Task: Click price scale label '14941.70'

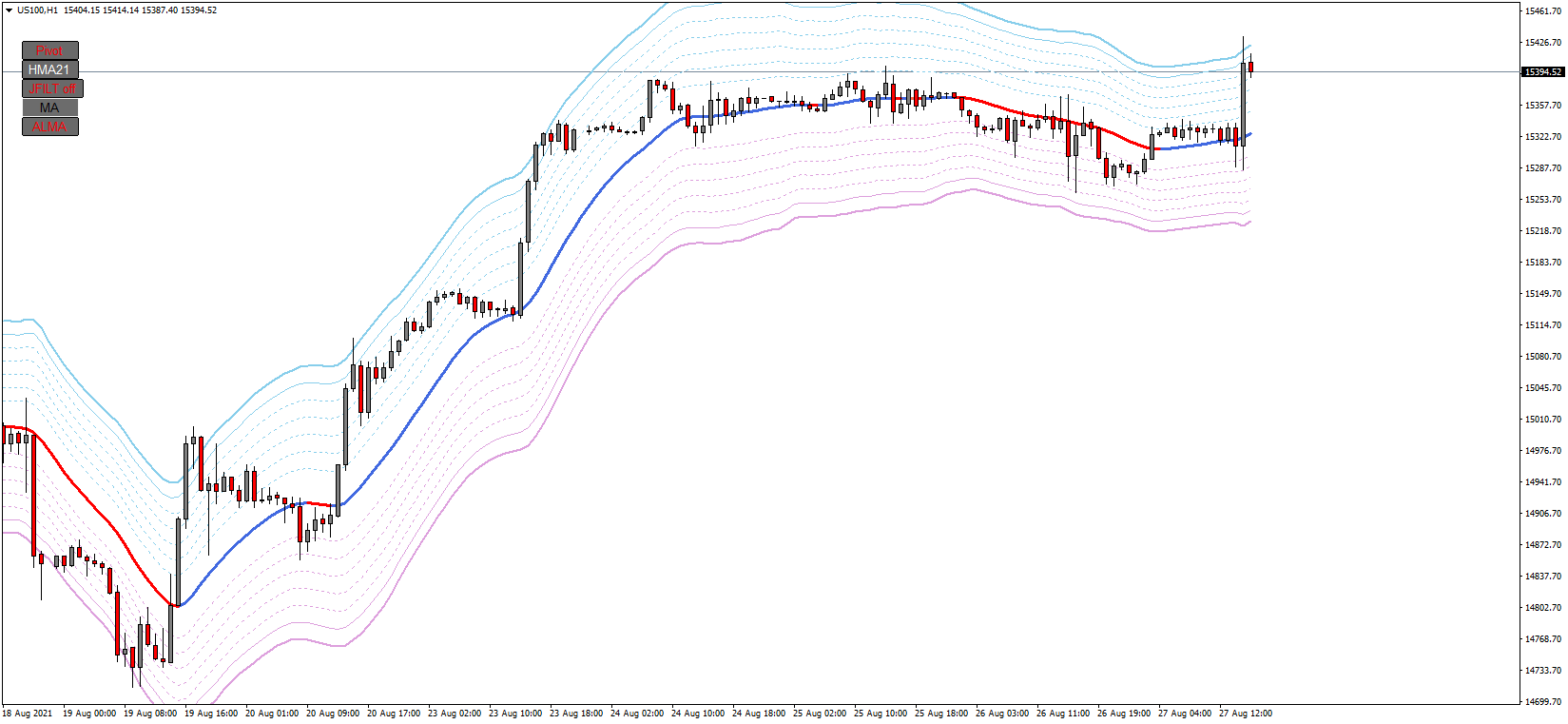Action: pyautogui.click(x=1543, y=482)
